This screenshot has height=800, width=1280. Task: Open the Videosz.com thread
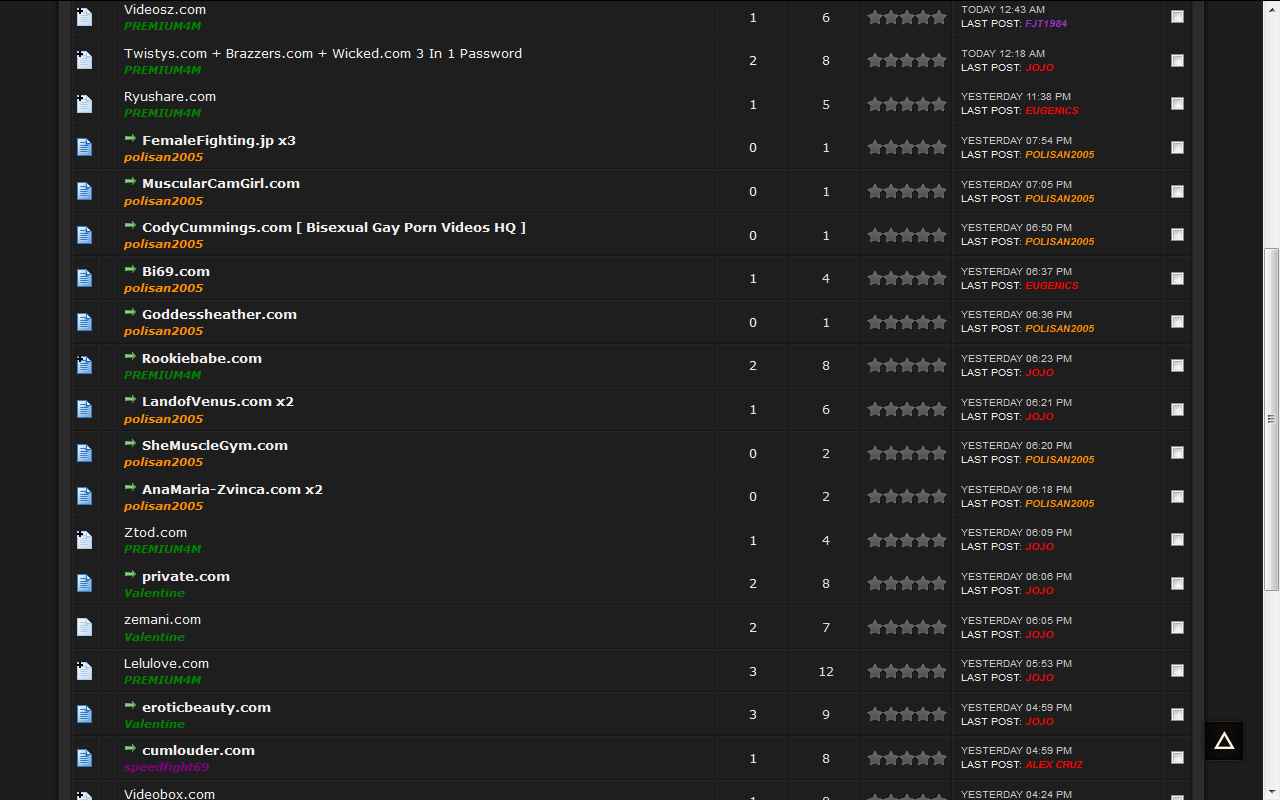[165, 9]
